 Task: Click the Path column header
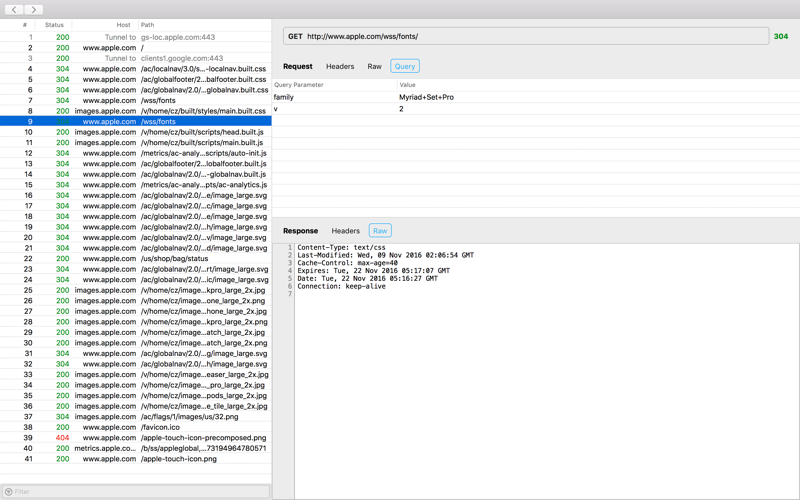pyautogui.click(x=147, y=24)
